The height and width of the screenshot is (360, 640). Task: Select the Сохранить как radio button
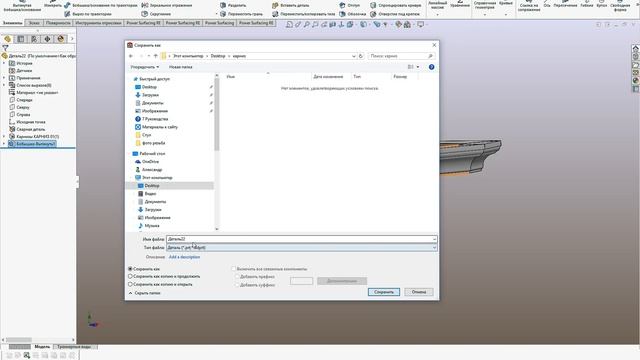(130, 269)
